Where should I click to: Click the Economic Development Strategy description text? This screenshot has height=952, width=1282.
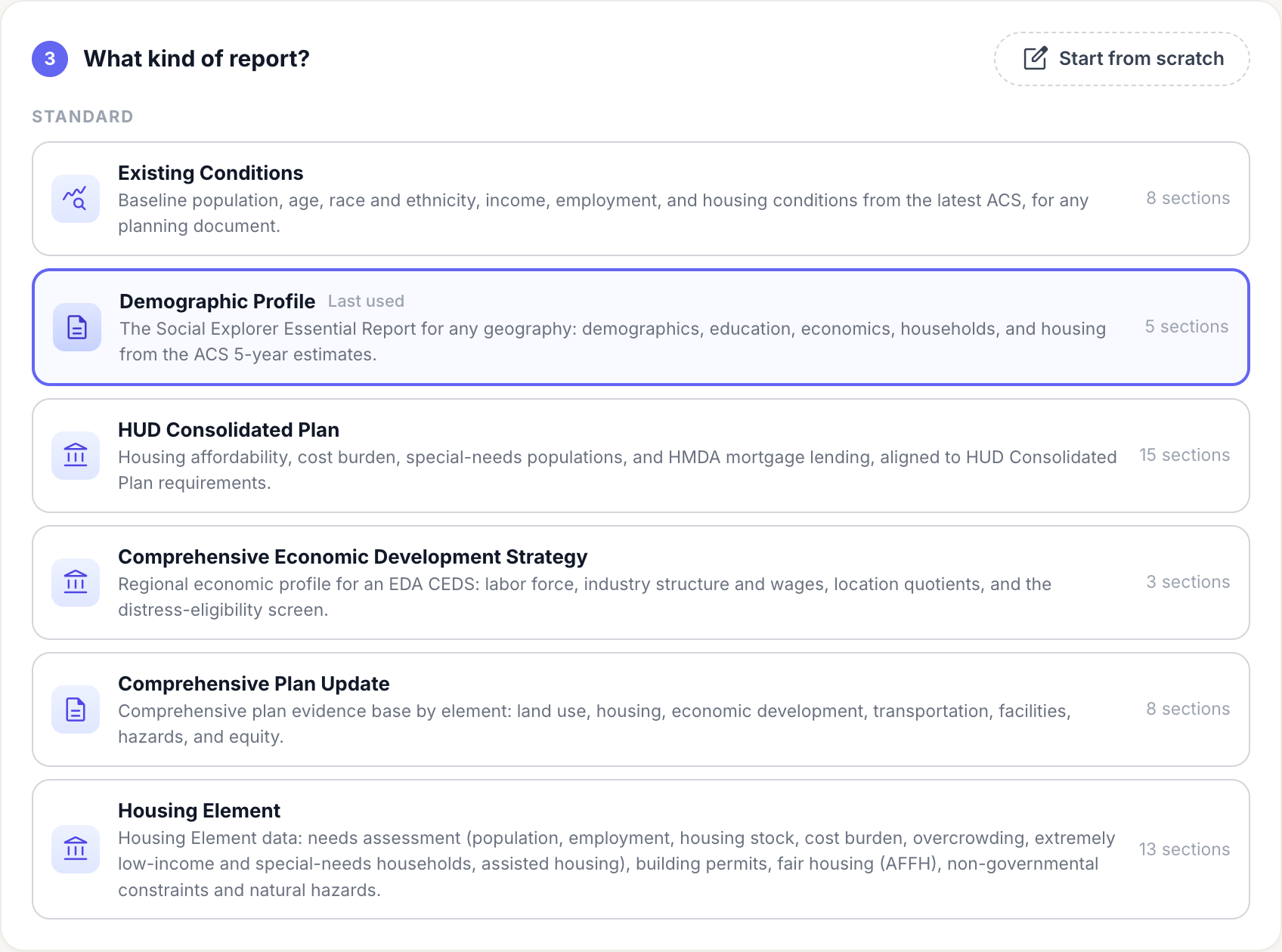pyautogui.click(x=585, y=597)
